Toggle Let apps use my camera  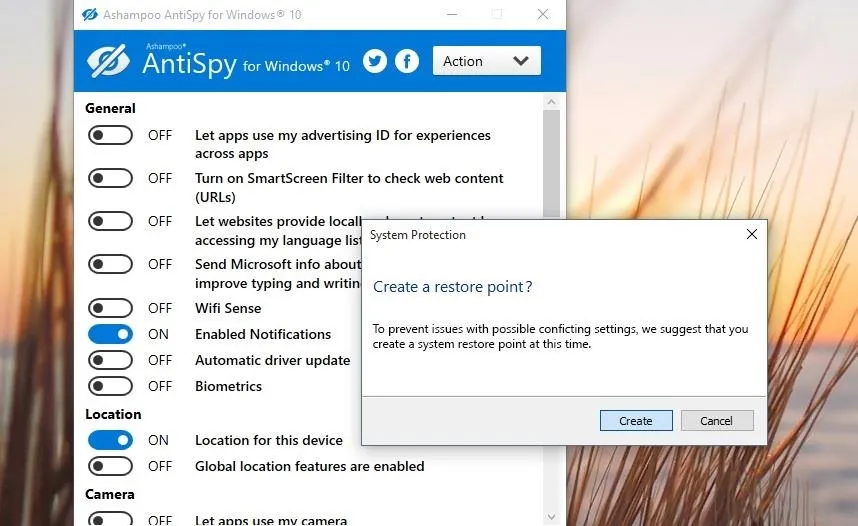coord(110,519)
